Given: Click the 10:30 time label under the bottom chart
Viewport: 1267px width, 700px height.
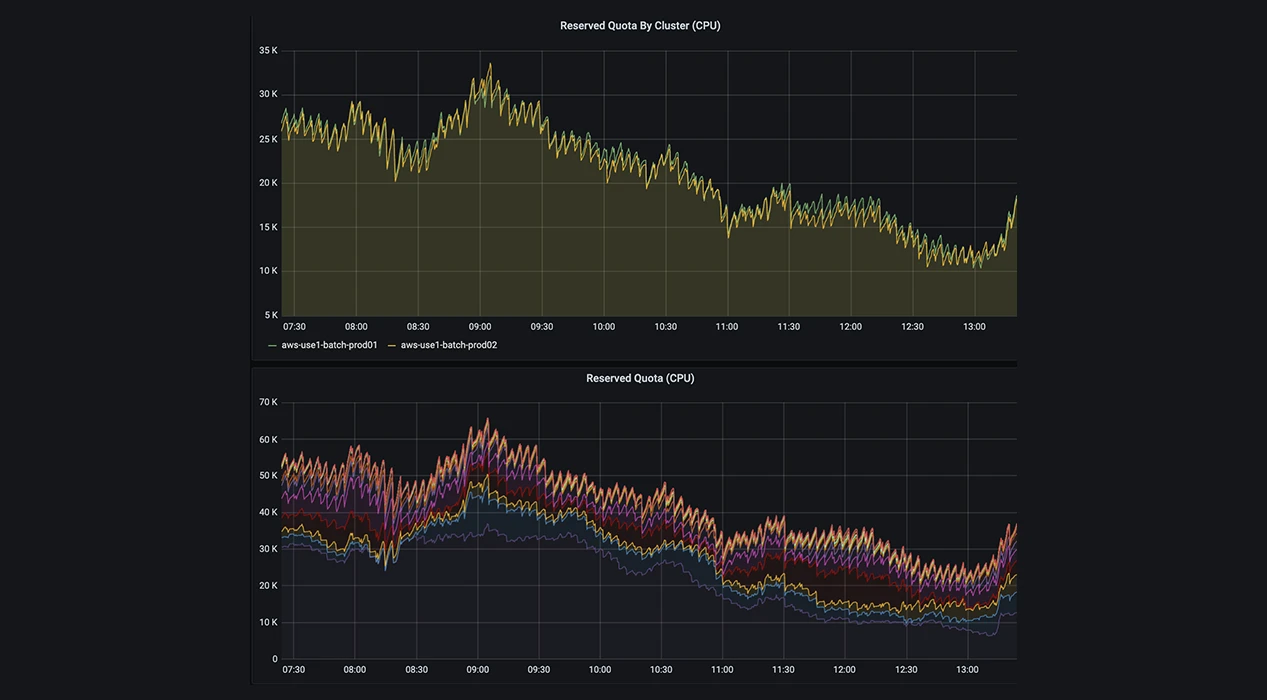Looking at the screenshot, I should click(661, 670).
